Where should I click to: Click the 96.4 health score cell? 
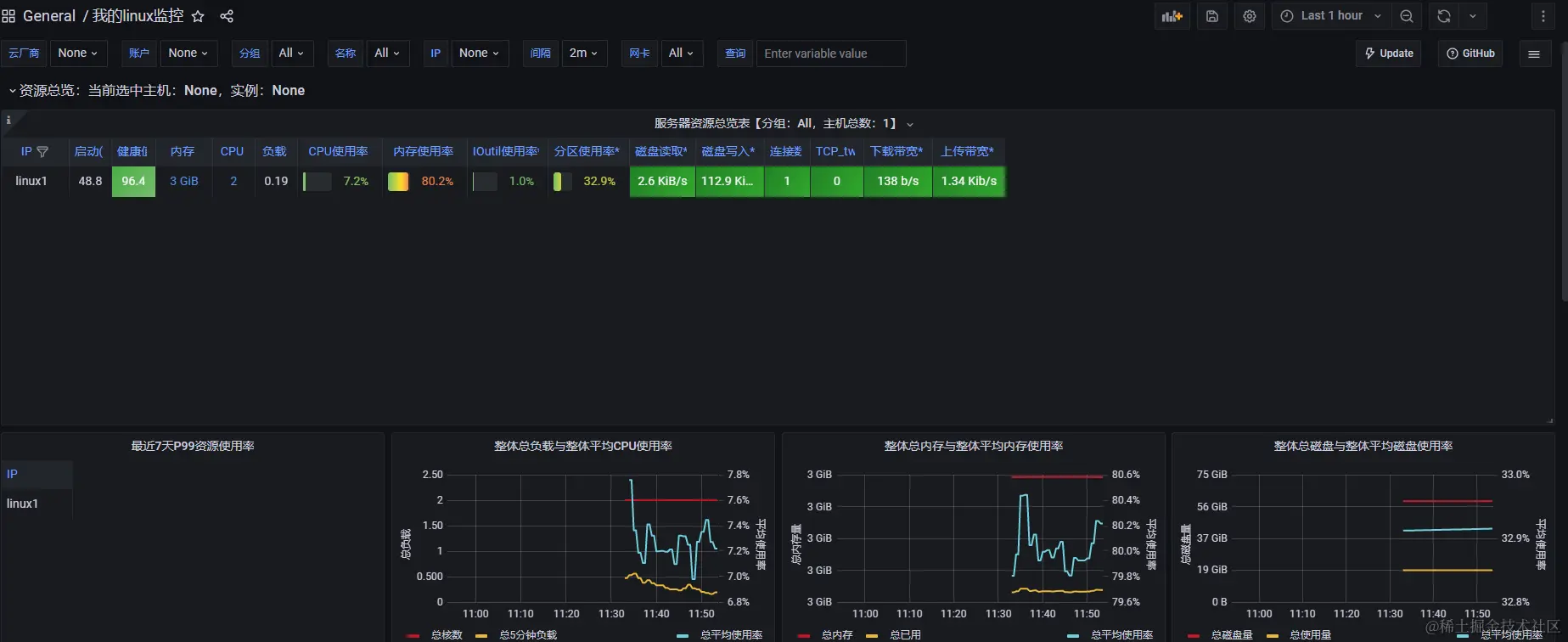click(x=133, y=181)
